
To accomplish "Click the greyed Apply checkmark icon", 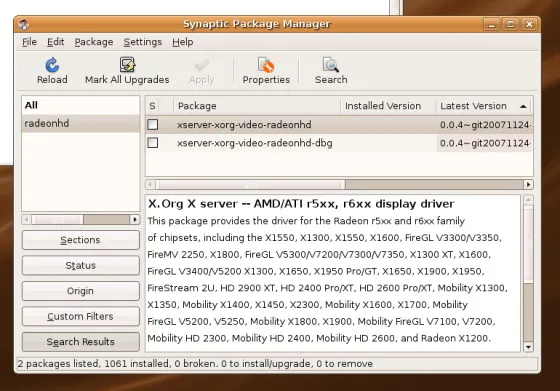I will [x=202, y=65].
